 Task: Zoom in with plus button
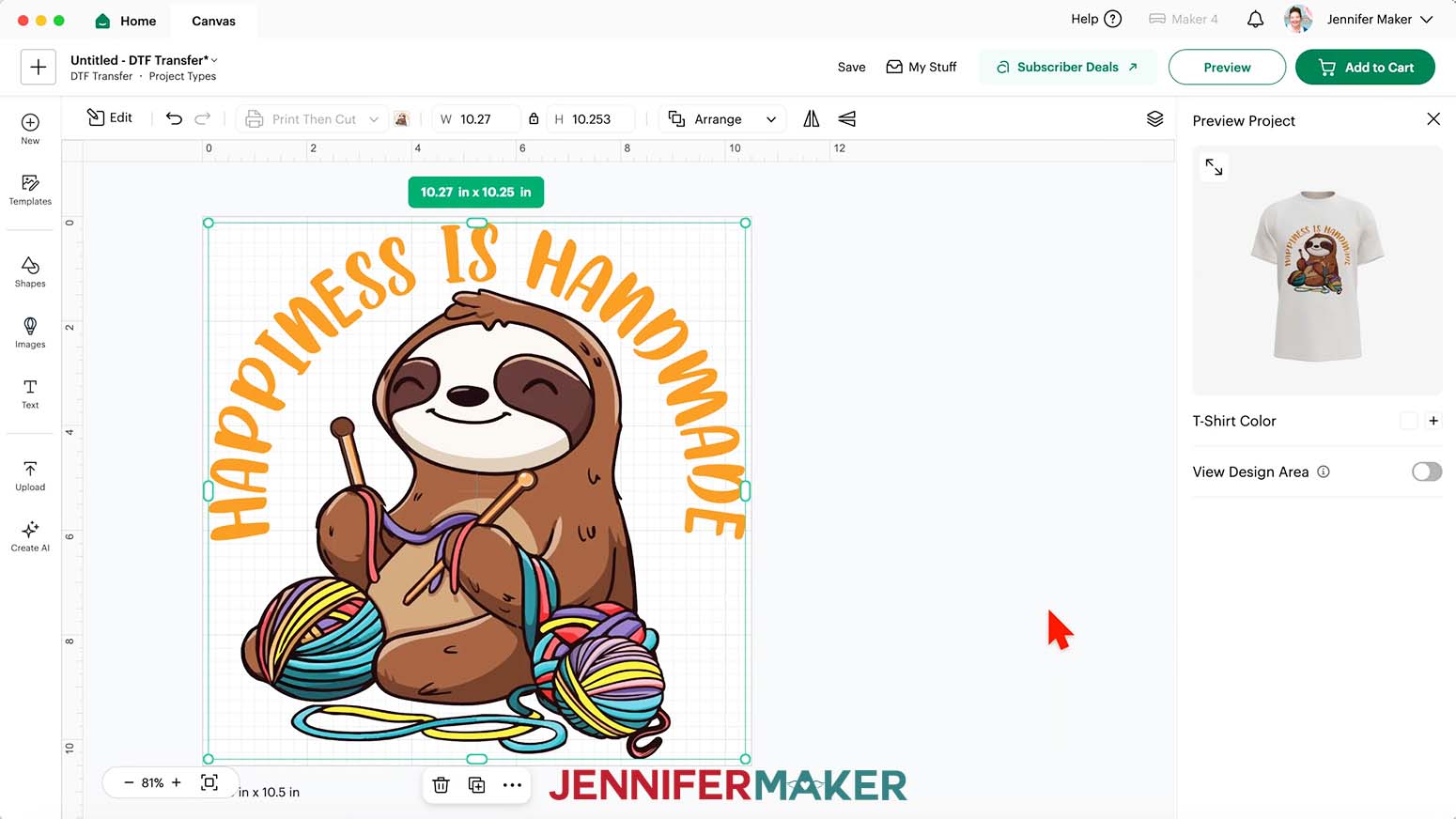[176, 782]
